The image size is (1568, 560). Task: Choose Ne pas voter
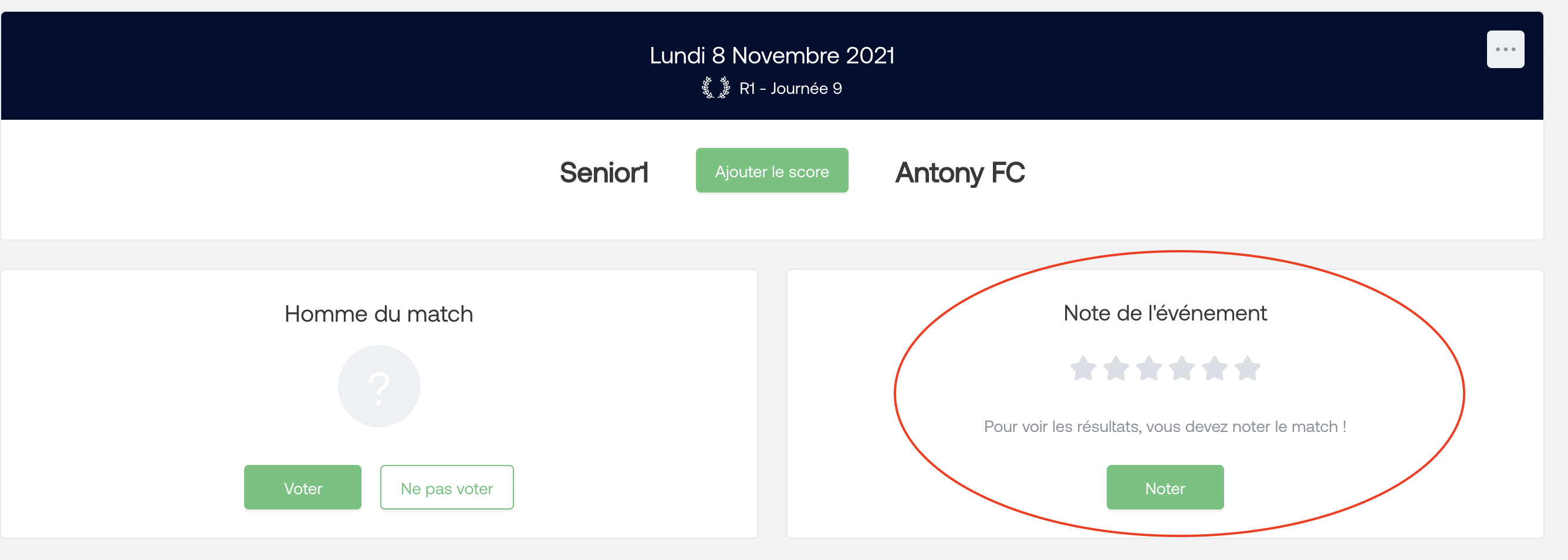click(447, 488)
